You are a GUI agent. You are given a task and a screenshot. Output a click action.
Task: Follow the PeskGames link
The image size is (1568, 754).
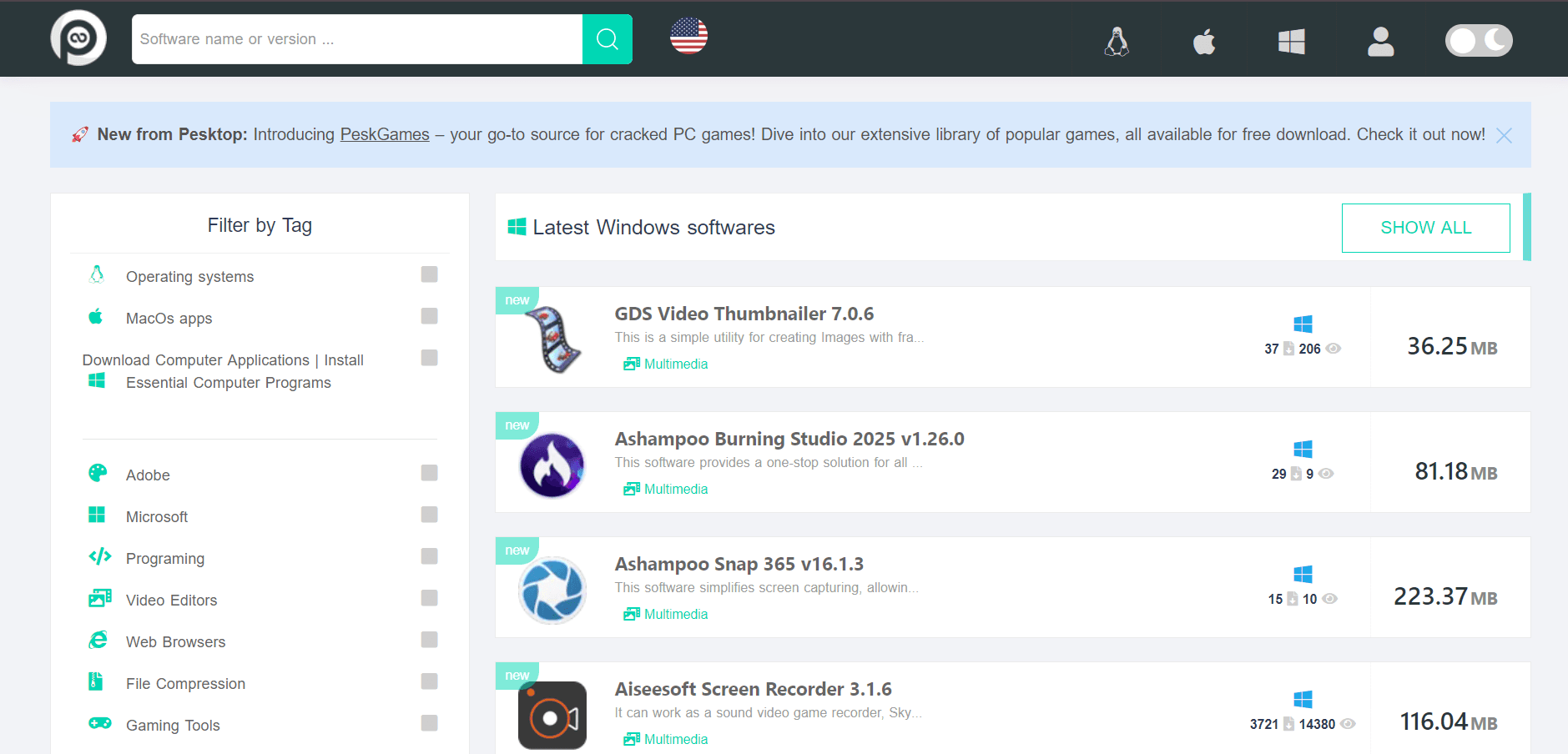click(385, 134)
